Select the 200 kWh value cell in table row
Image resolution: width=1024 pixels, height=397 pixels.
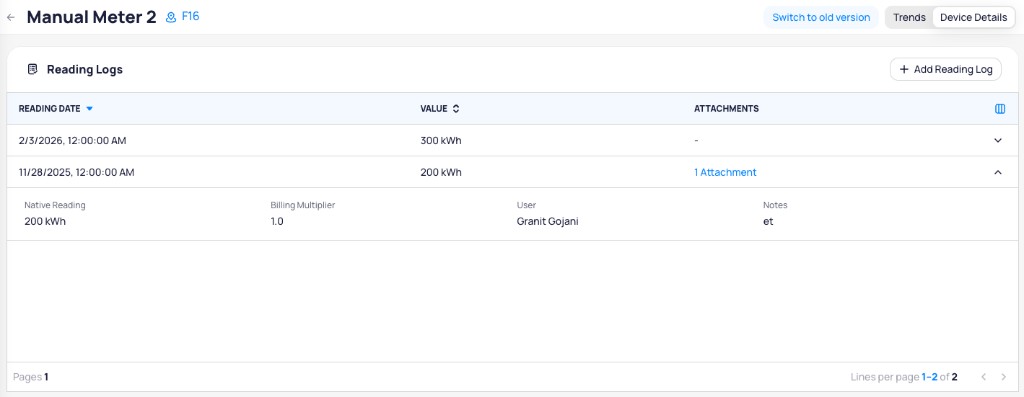point(441,172)
